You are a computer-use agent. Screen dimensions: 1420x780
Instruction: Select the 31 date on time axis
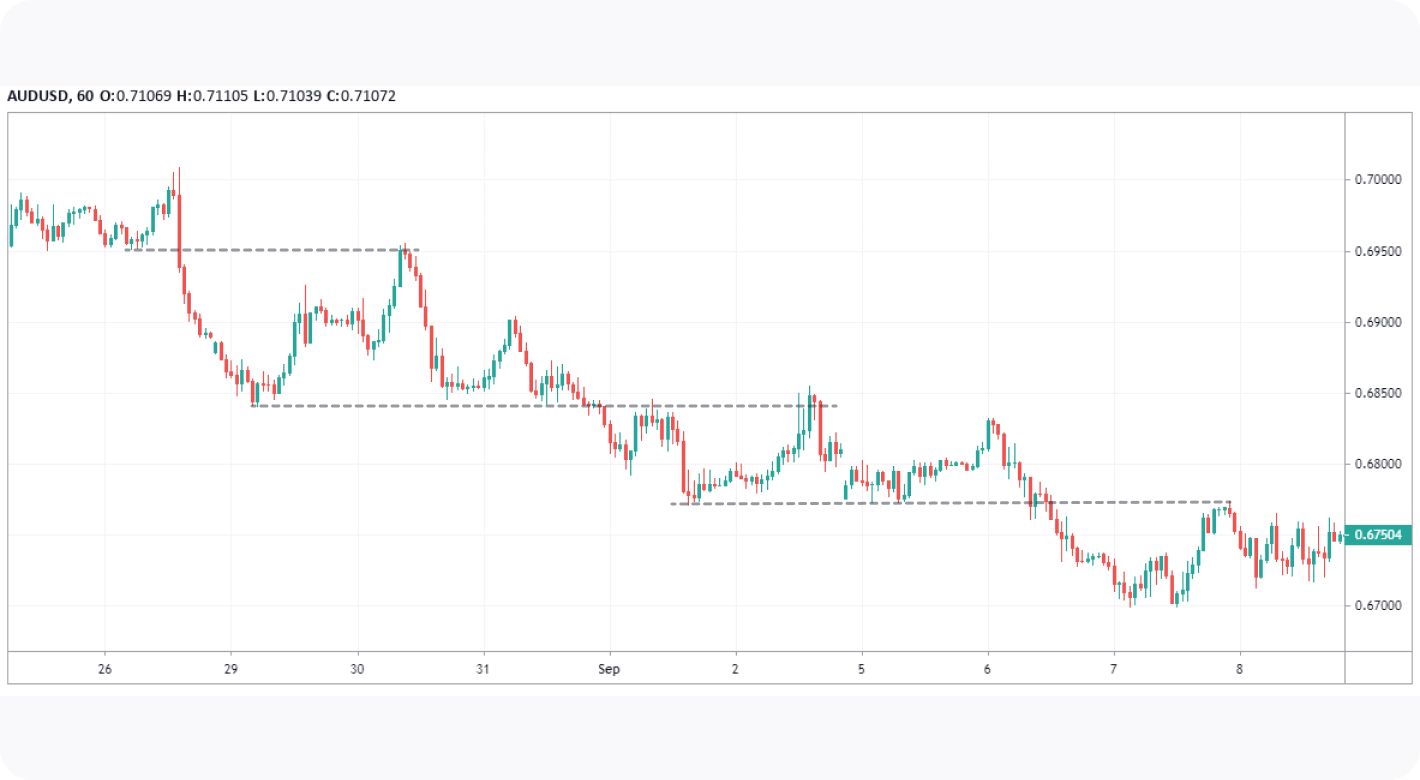pos(483,669)
